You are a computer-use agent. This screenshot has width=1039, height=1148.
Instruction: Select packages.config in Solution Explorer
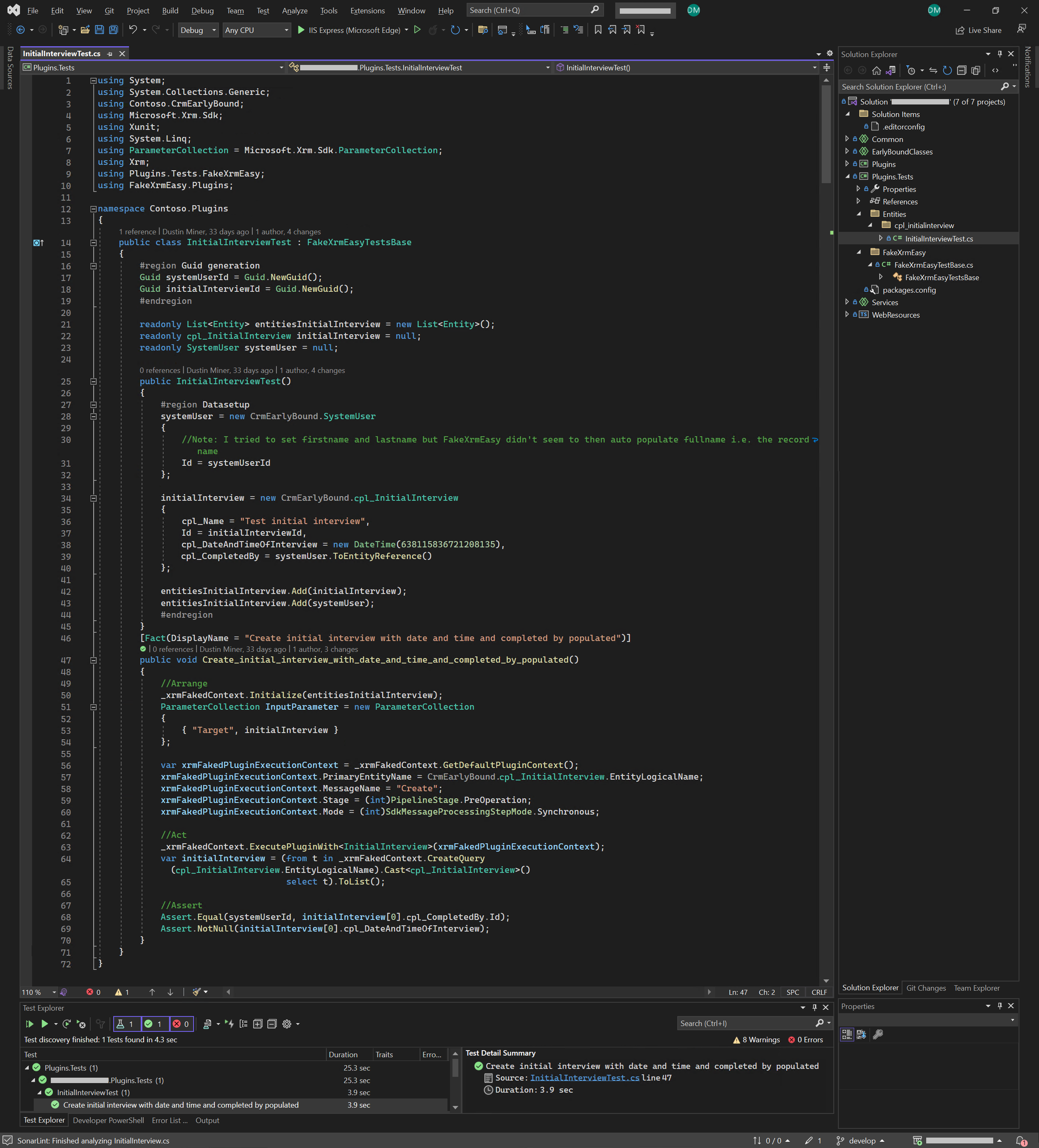pos(909,290)
